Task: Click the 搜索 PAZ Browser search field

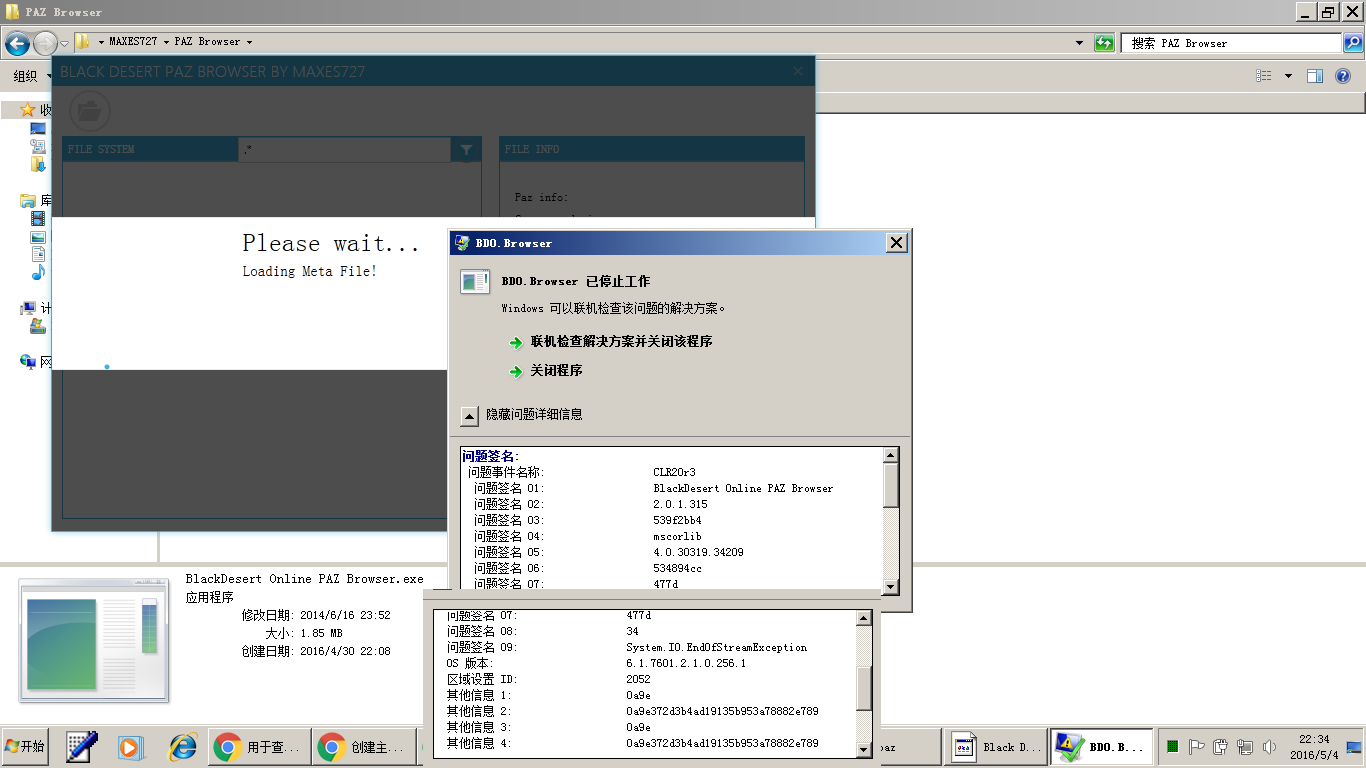Action: [x=1230, y=43]
